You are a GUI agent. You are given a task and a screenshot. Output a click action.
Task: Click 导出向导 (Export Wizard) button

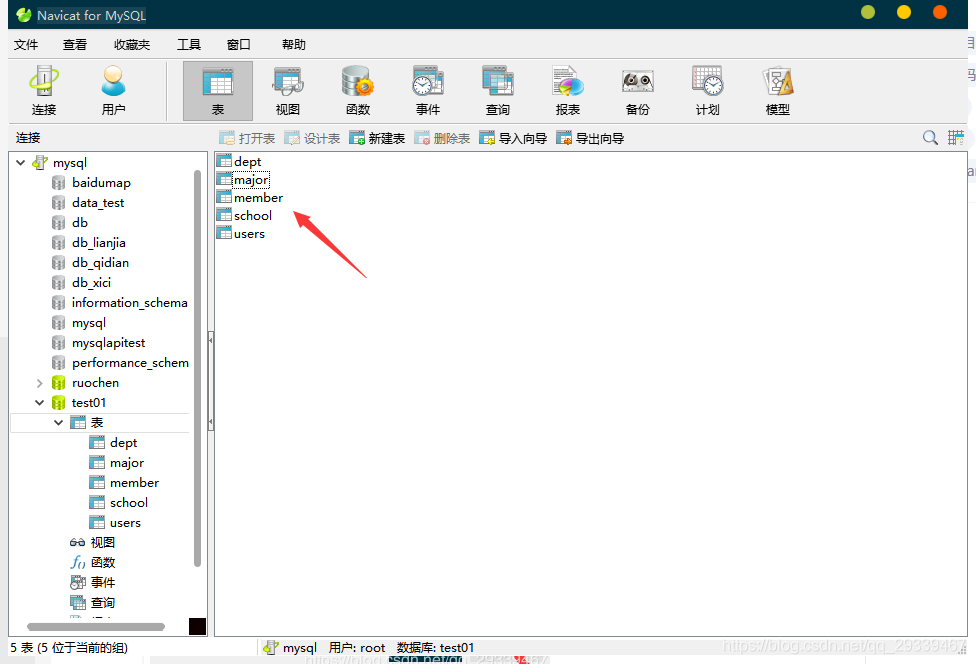point(590,138)
